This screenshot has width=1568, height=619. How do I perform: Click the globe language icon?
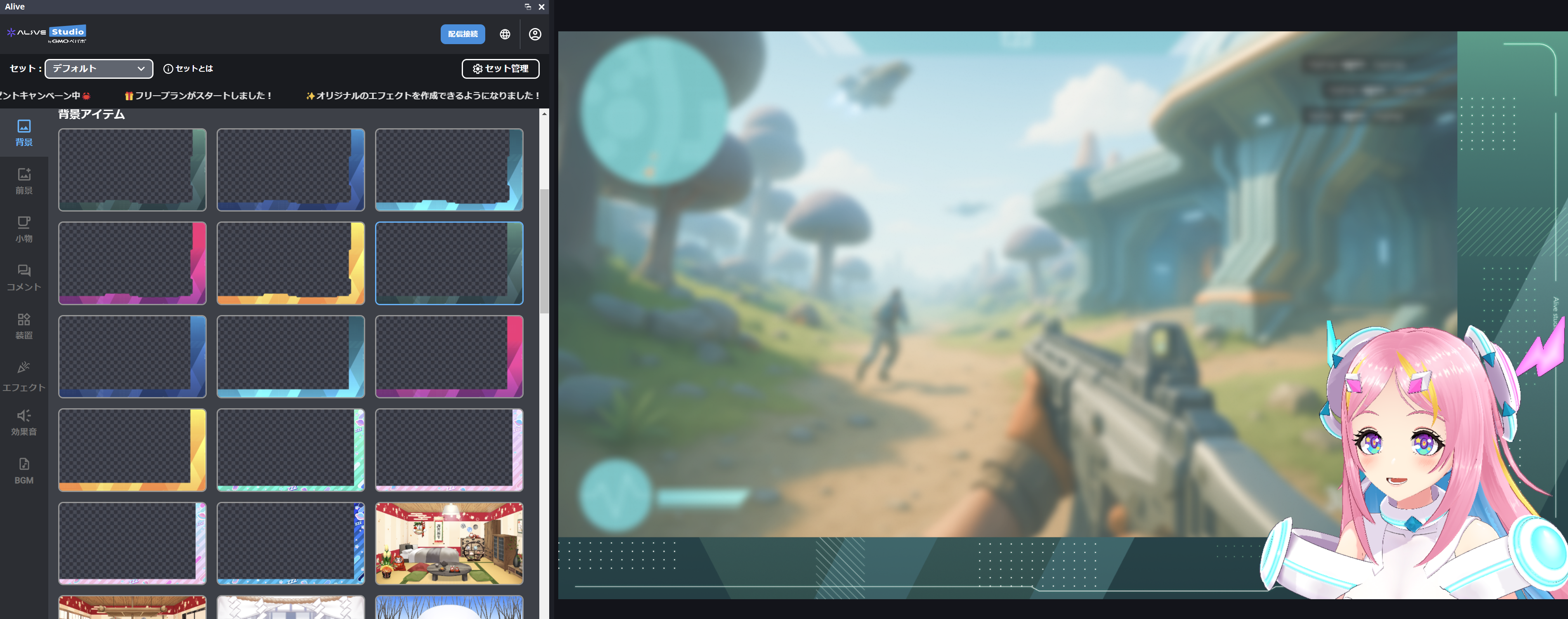pos(505,34)
